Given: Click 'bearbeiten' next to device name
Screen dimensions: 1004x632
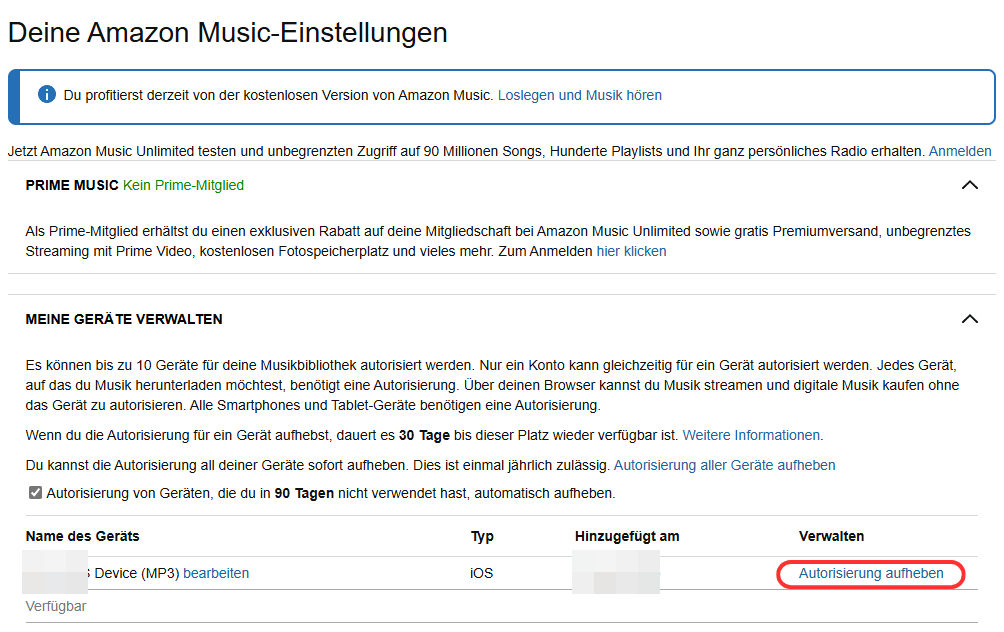Looking at the screenshot, I should tap(216, 573).
